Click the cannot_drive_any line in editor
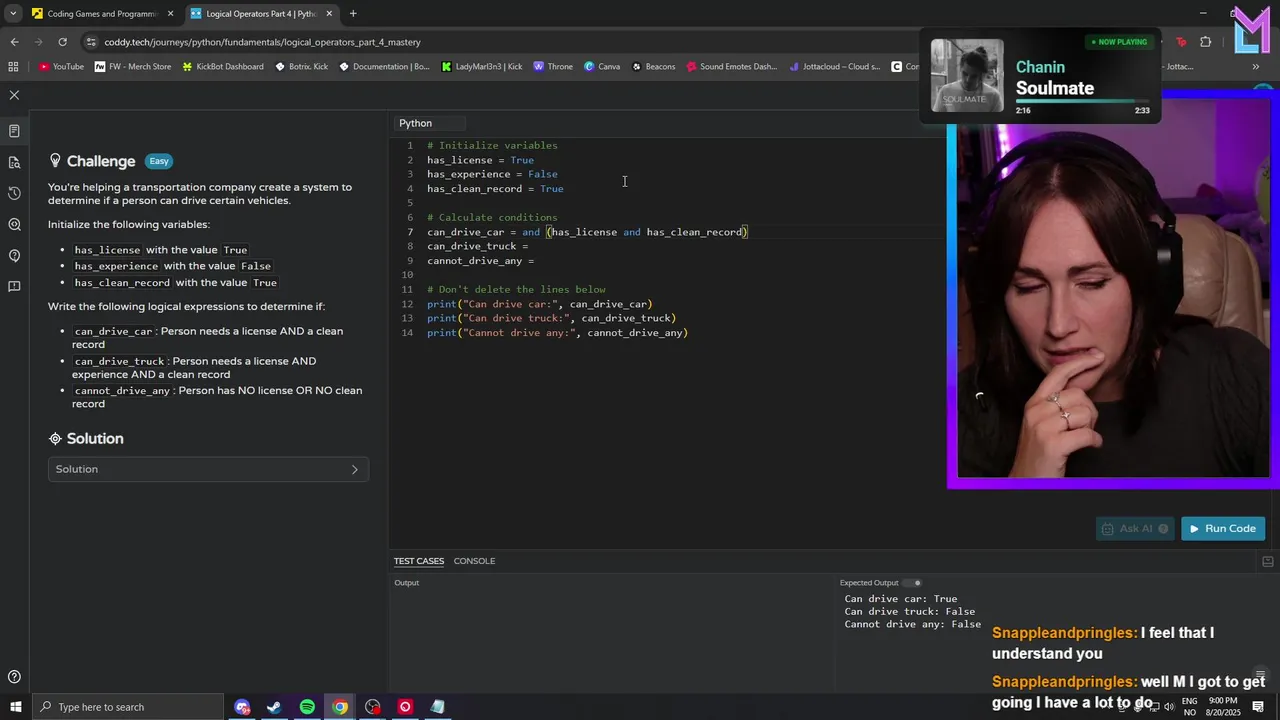Image resolution: width=1280 pixels, height=720 pixels. pyautogui.click(x=480, y=261)
